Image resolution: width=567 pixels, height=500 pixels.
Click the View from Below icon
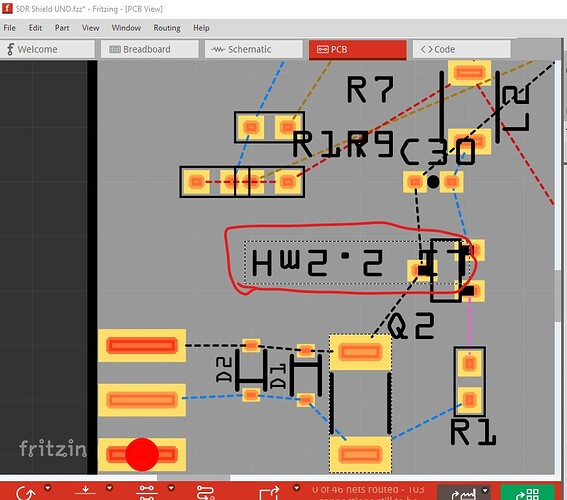85,492
